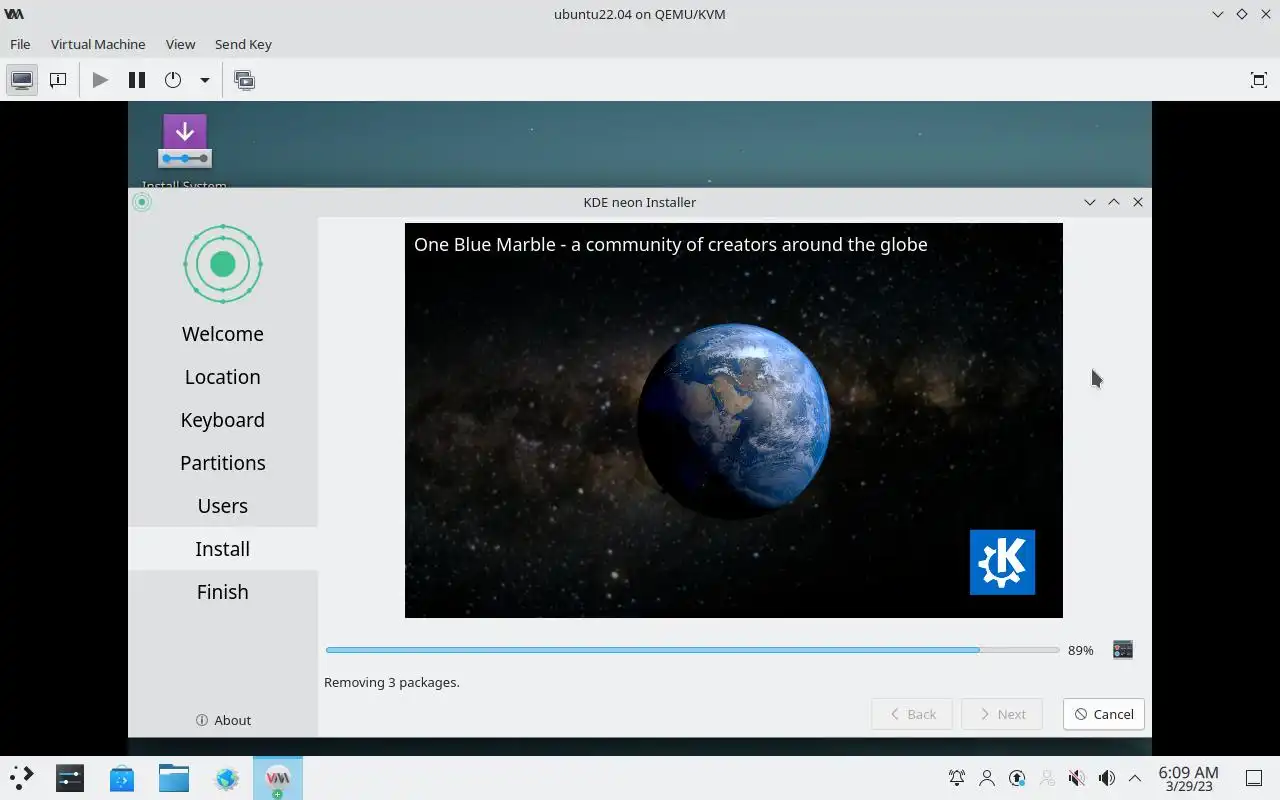Open the Install System desktop icon
The width and height of the screenshot is (1280, 800).
tap(184, 150)
